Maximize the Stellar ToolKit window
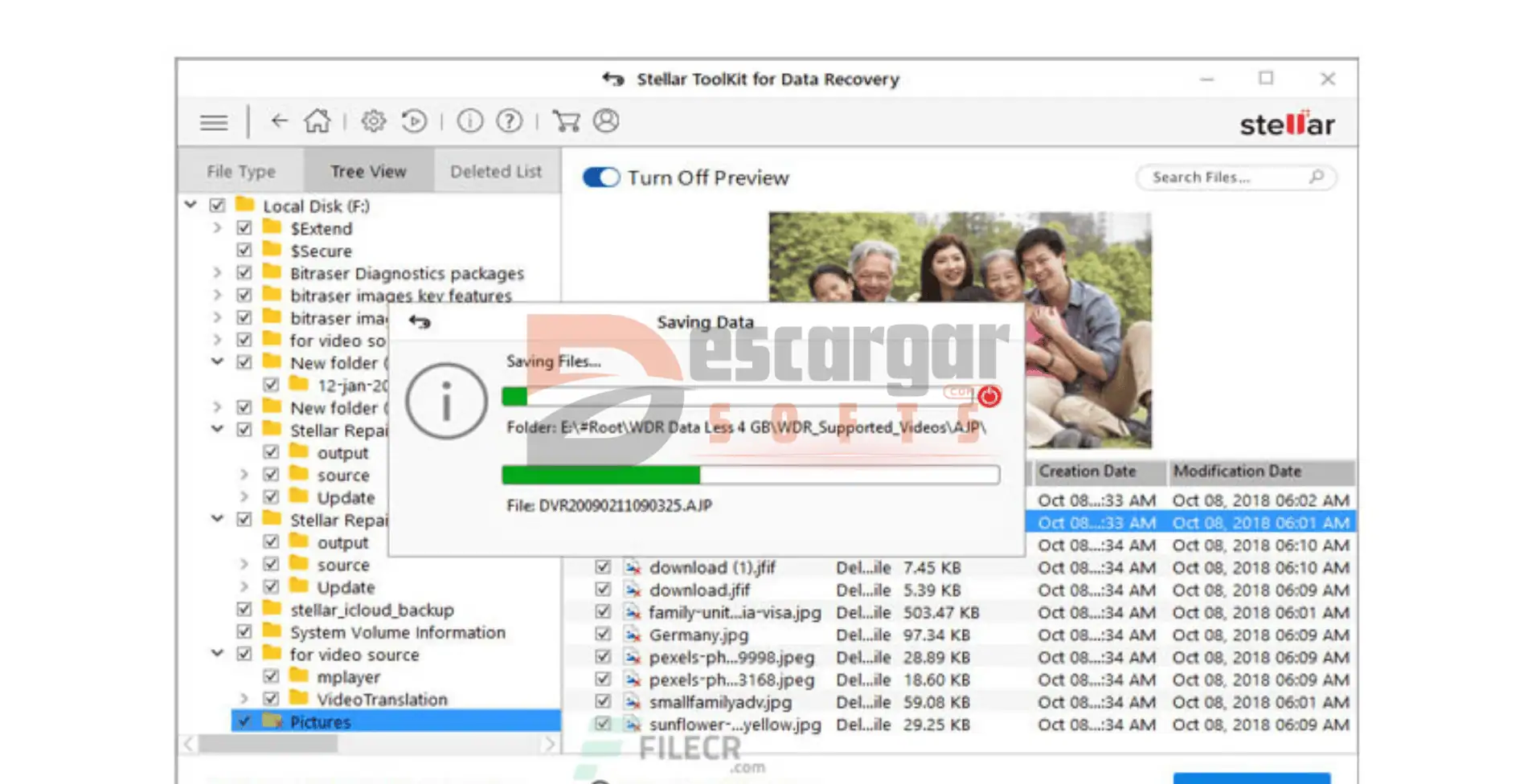1536x784 pixels. click(x=1266, y=78)
